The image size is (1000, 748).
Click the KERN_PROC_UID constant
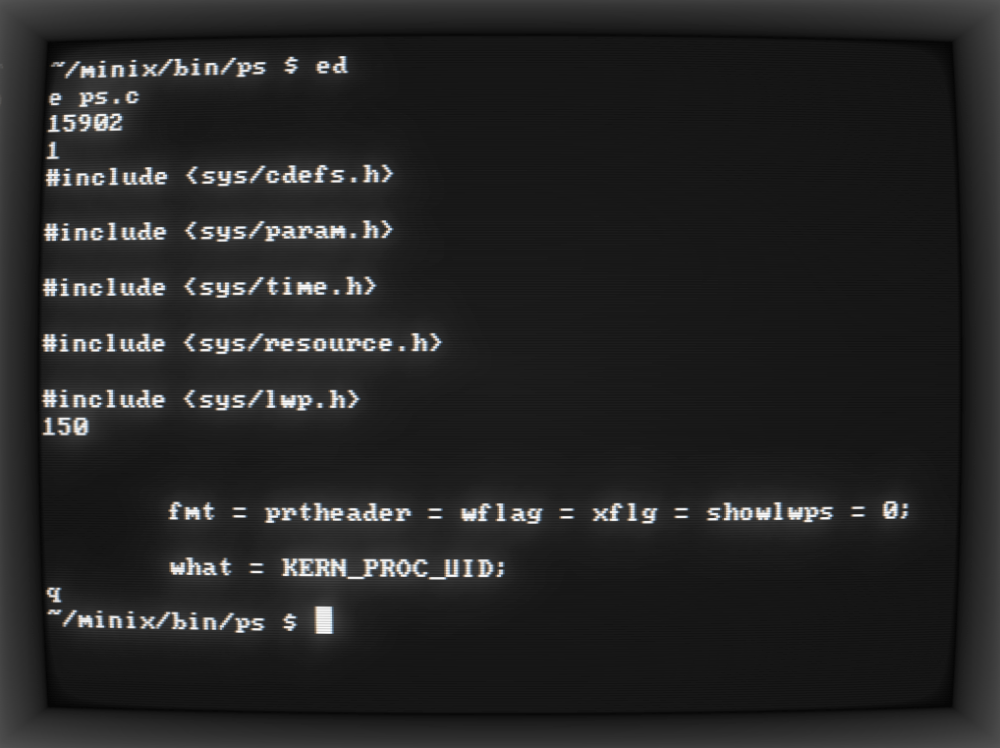393,568
